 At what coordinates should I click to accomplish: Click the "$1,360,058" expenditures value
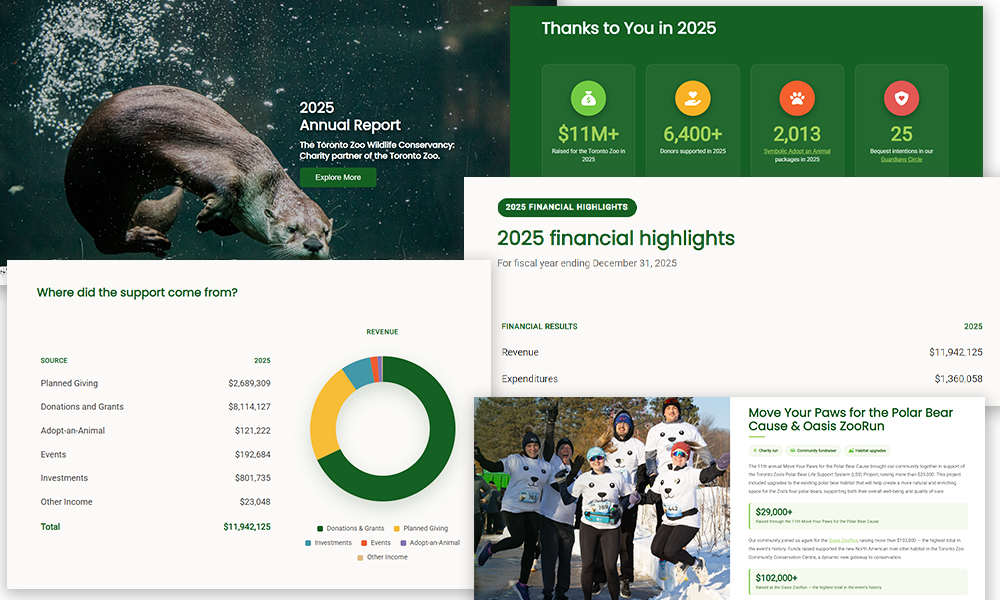point(959,379)
